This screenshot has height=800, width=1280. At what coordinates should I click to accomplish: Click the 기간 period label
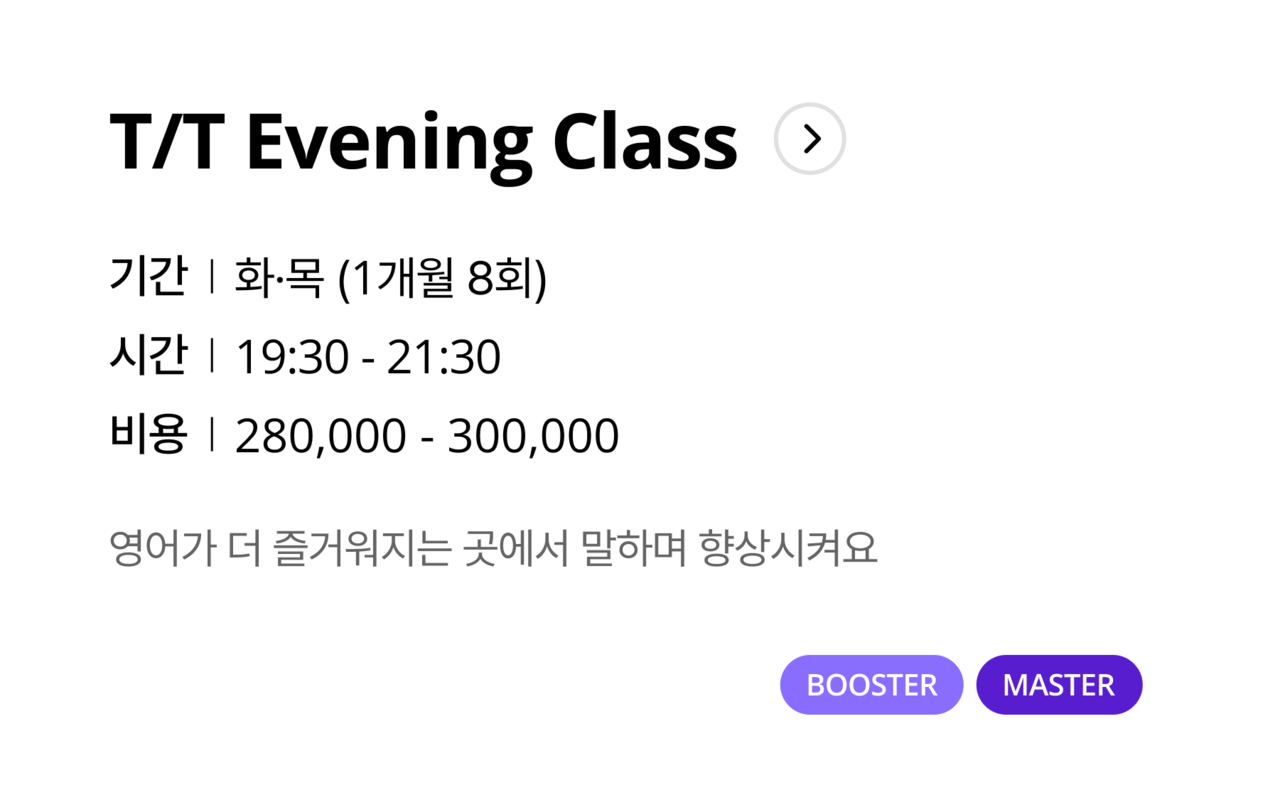[x=148, y=277]
